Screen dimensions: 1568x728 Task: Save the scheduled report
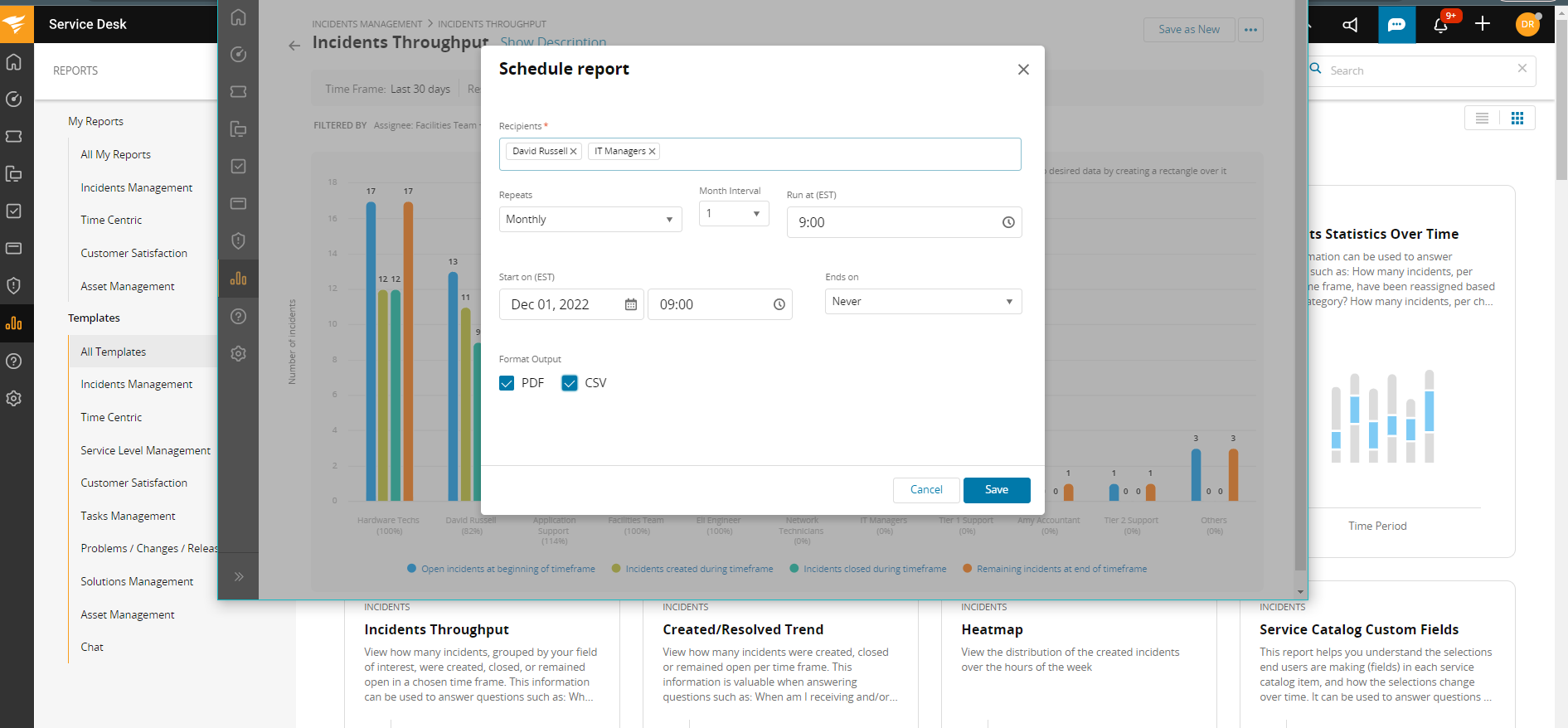pyautogui.click(x=996, y=490)
